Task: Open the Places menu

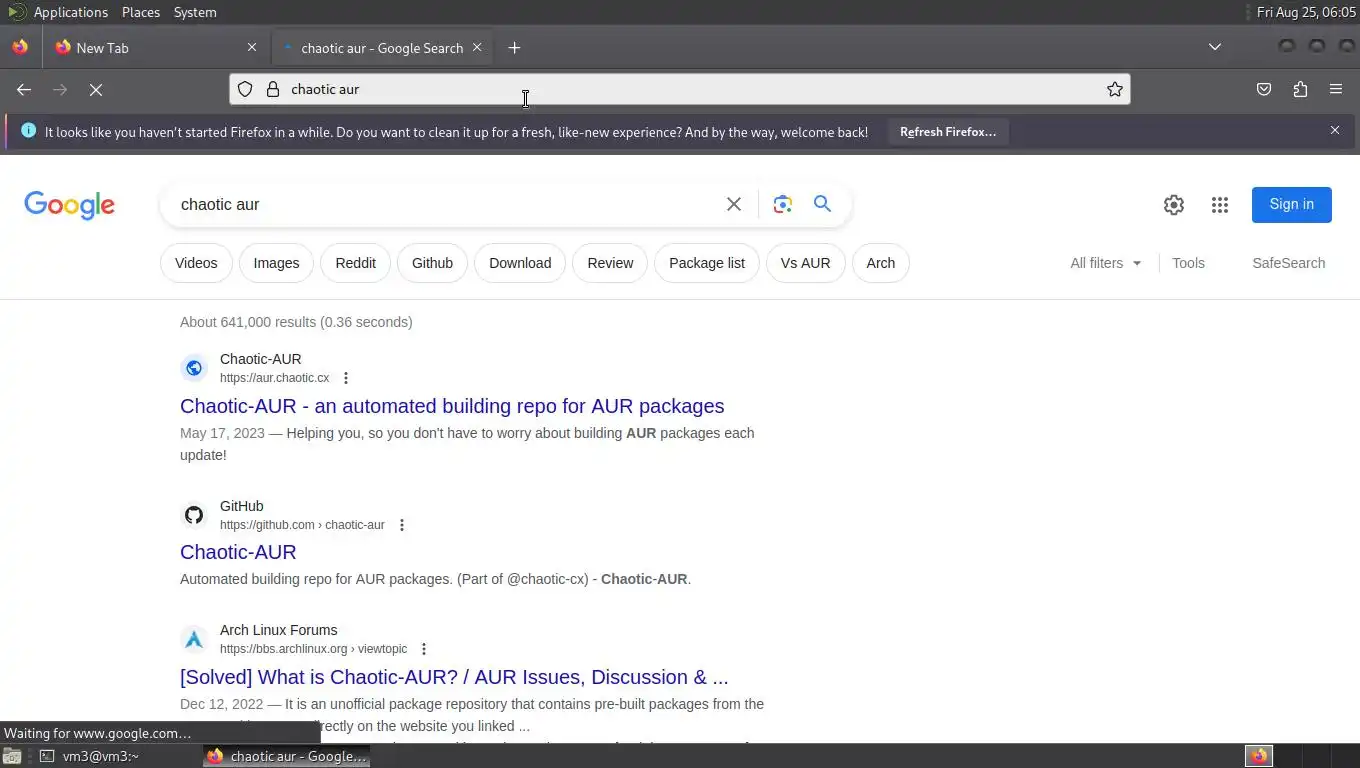Action: click(141, 12)
